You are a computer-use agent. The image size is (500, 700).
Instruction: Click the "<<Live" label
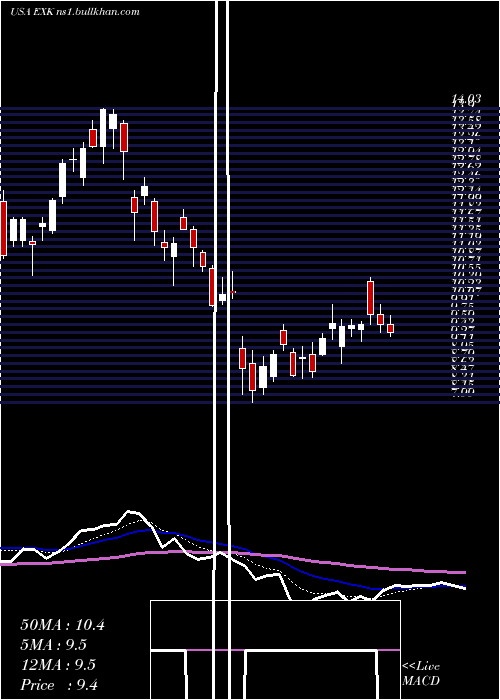click(x=421, y=667)
